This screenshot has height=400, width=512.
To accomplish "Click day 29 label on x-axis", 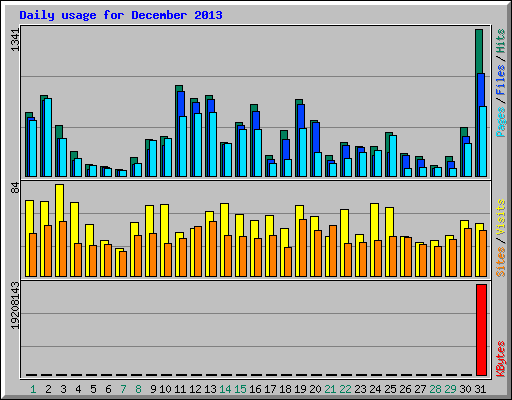I will pos(450,389).
